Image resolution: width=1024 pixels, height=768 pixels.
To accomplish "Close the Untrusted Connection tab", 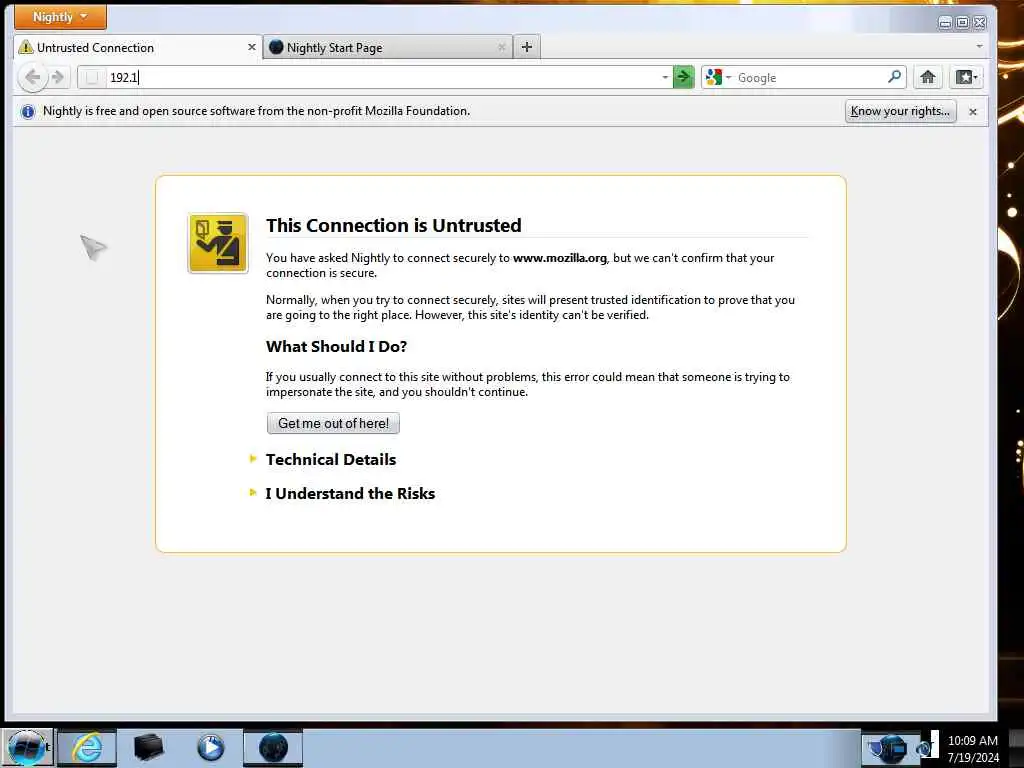I will tap(251, 47).
